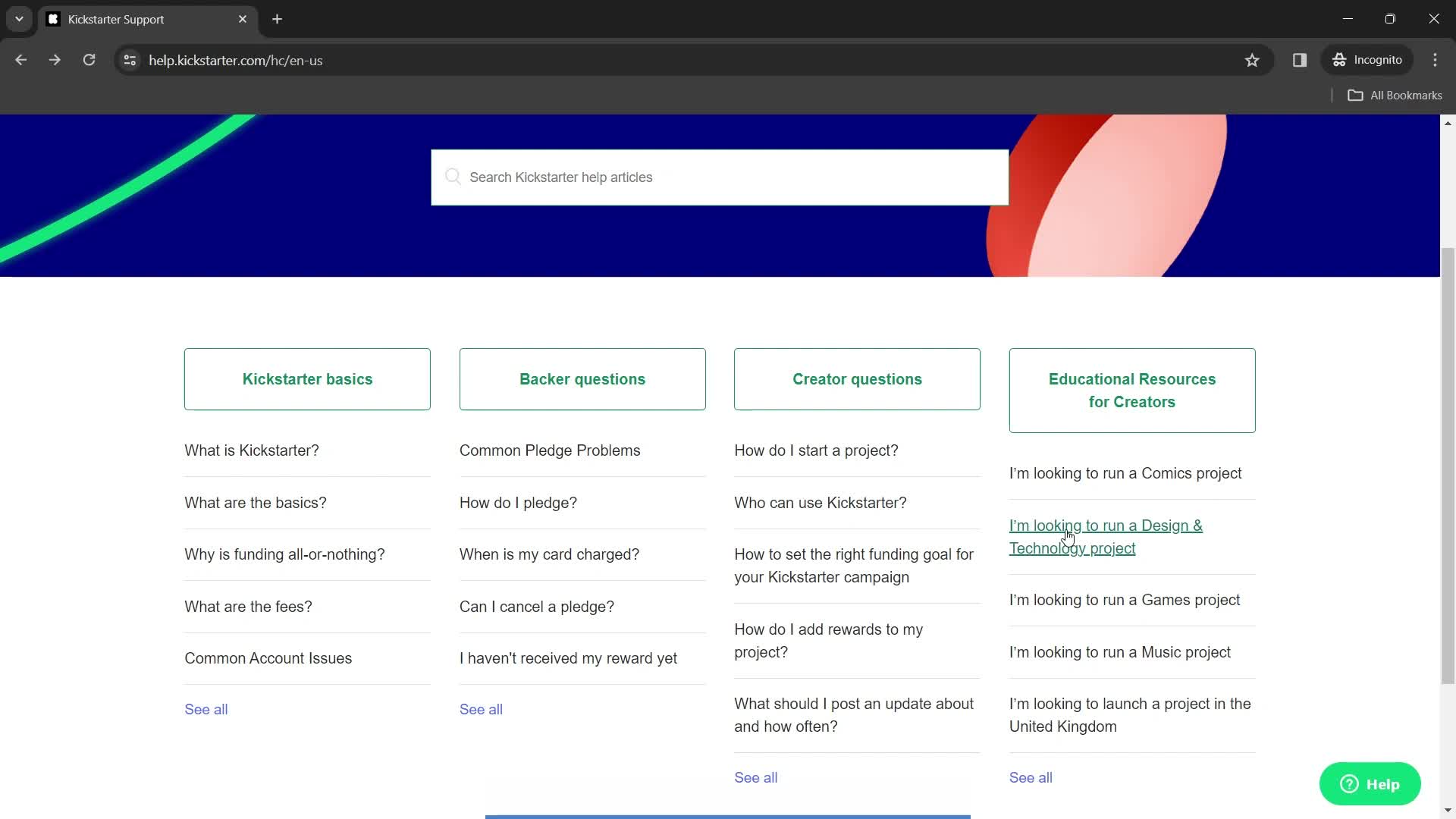Screen dimensions: 1456x819
Task: Open 'Who can use Kickstarter?' article
Action: point(821,503)
